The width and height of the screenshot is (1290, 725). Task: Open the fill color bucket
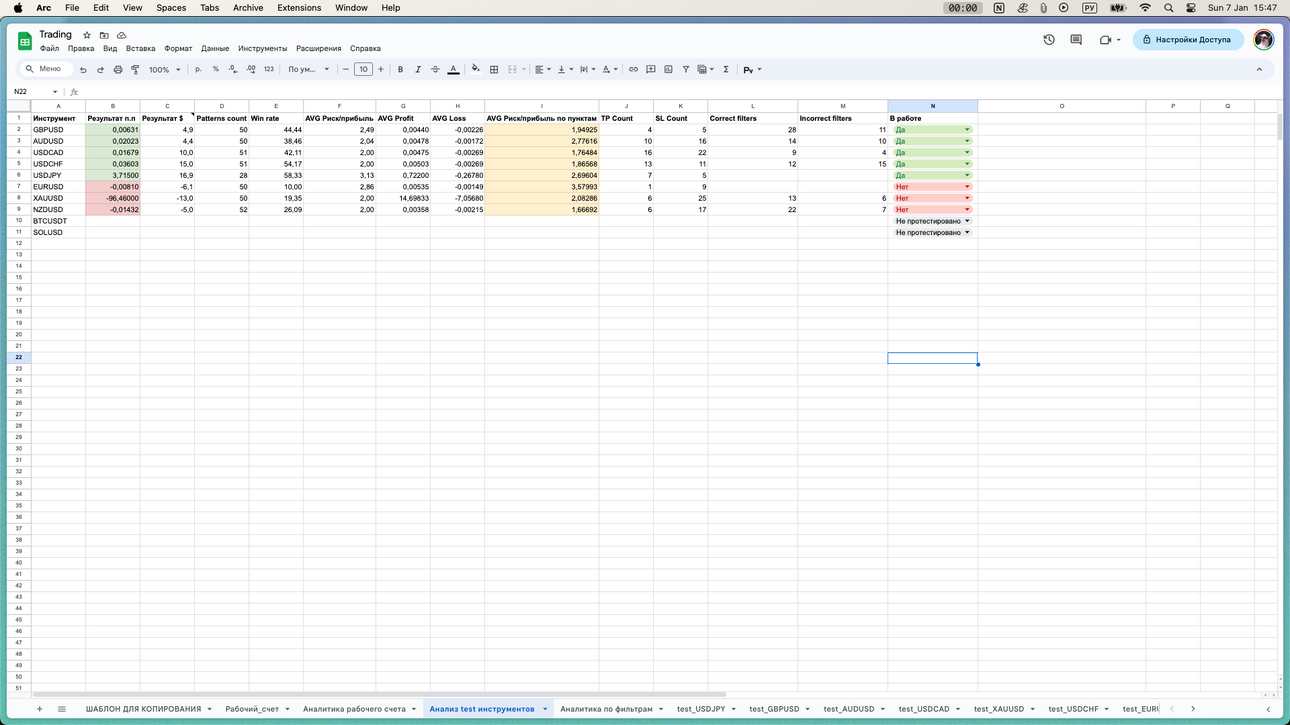[x=476, y=70]
